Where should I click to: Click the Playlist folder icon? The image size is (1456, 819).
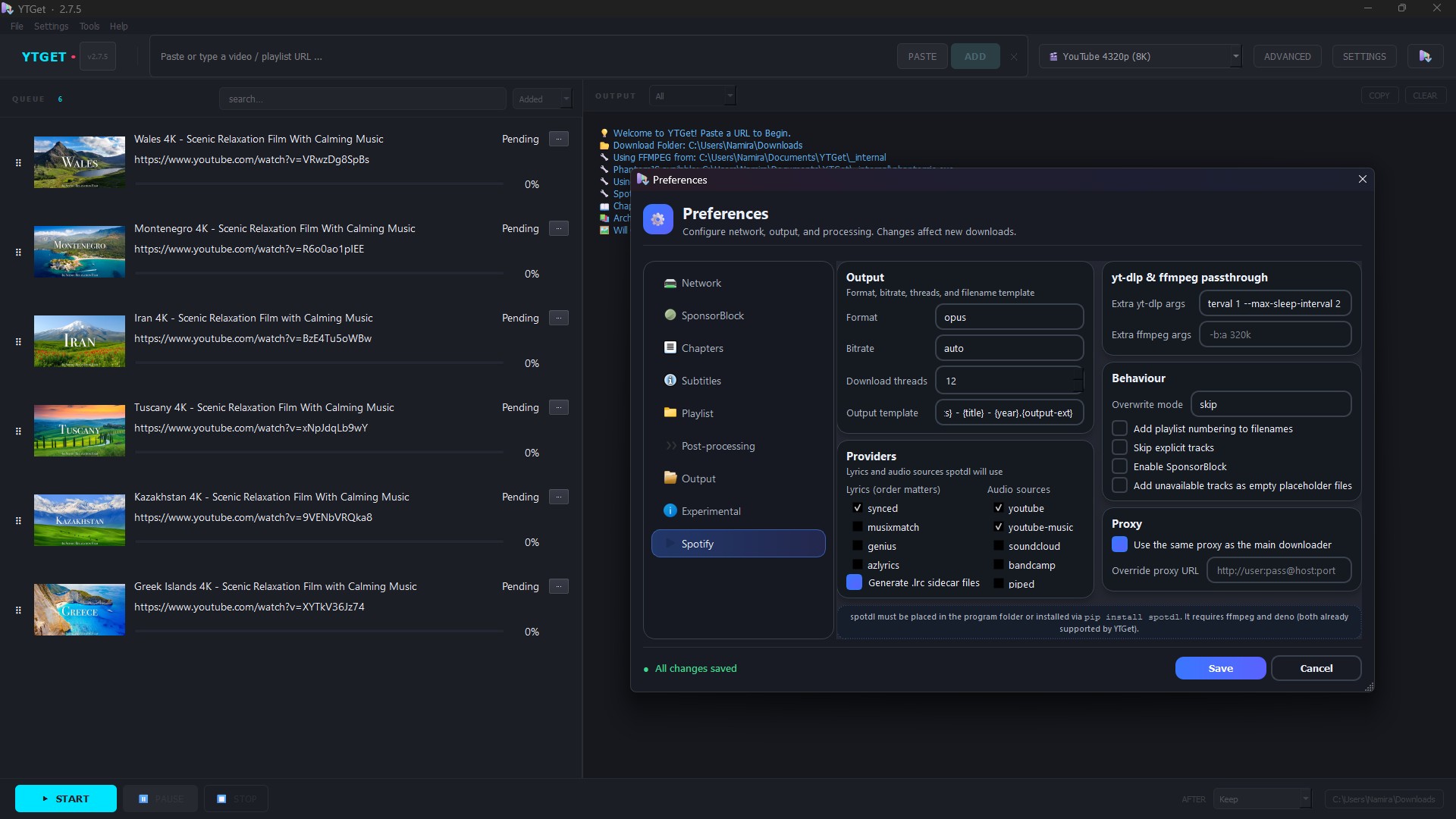click(x=670, y=413)
